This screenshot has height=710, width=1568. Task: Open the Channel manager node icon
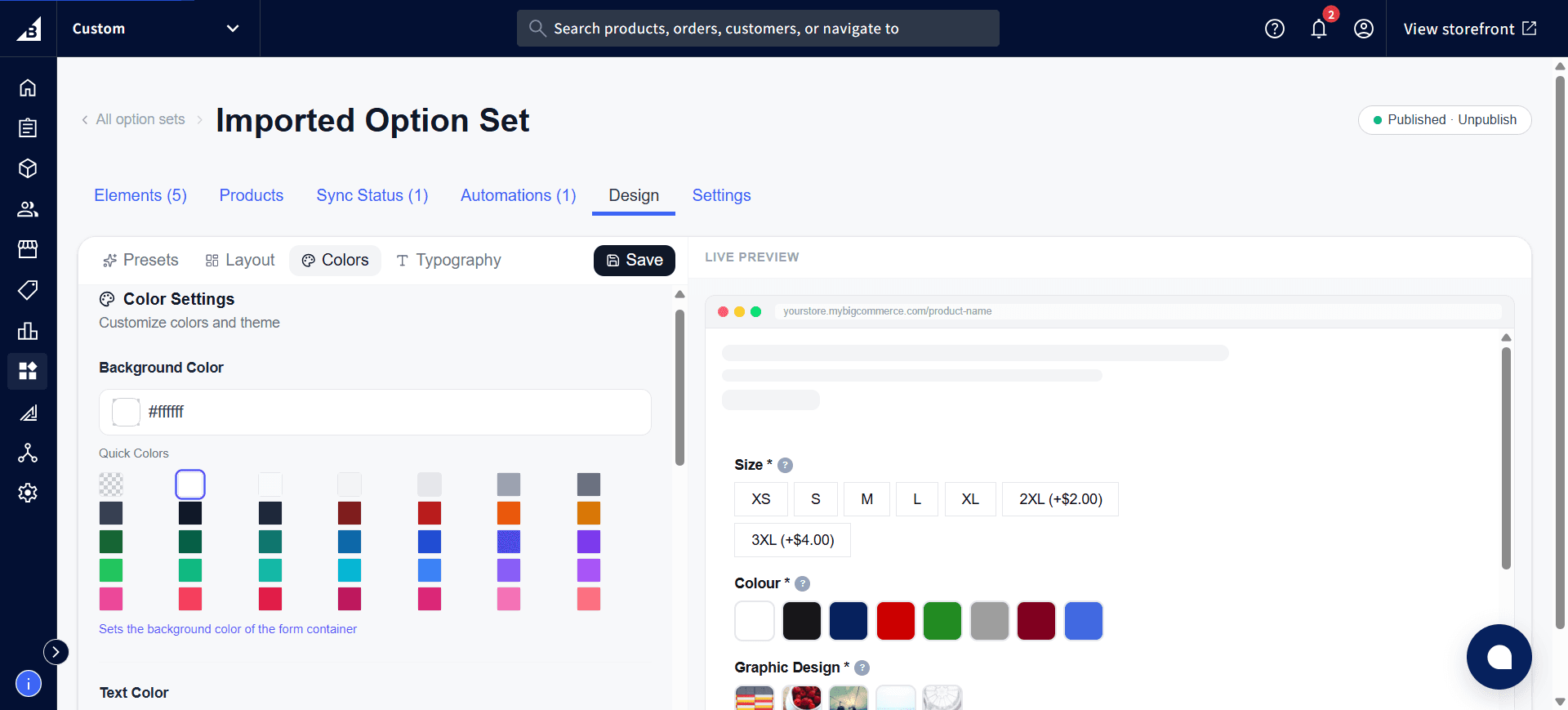28,453
